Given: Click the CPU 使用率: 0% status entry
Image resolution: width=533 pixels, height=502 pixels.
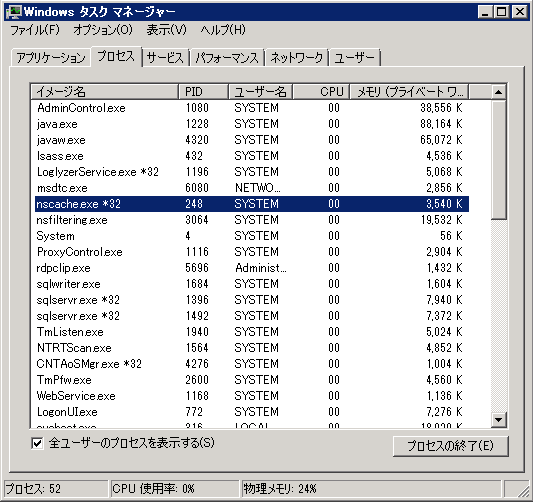Looking at the screenshot, I should (175, 489).
